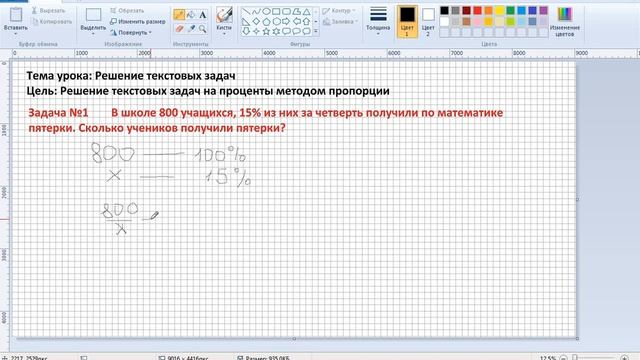Pick the Triangle shape
The image size is (640, 360).
pos(307,12)
